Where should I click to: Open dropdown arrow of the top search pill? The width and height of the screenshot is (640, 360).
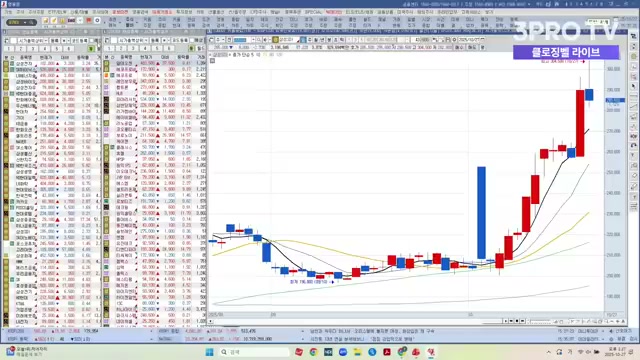25,22
